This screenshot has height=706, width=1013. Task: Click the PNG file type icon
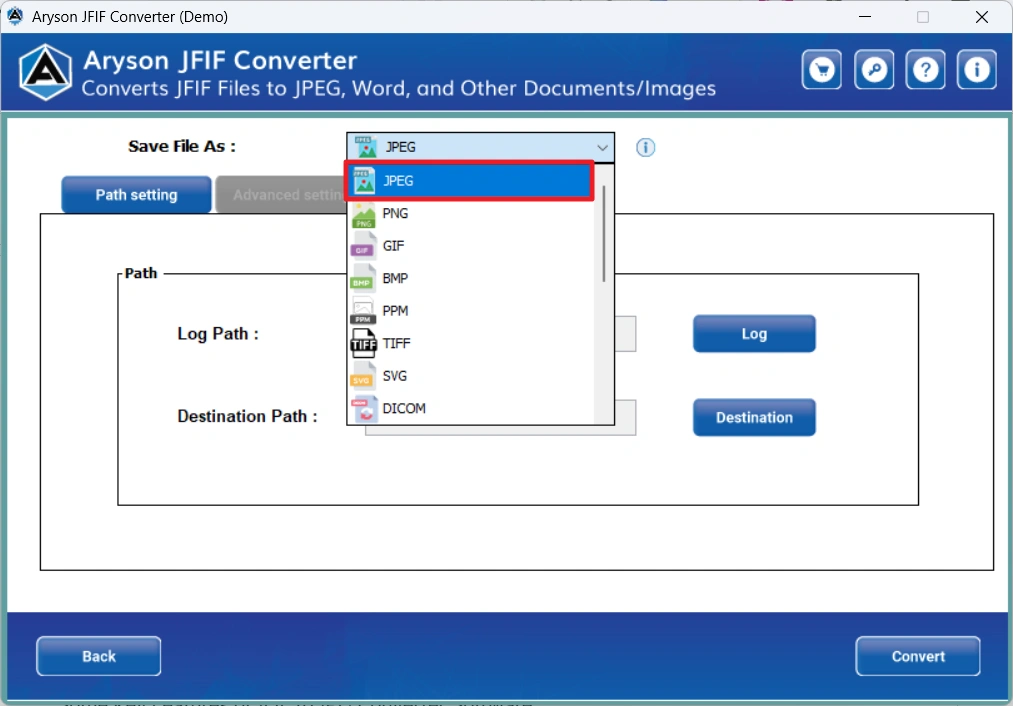point(364,214)
